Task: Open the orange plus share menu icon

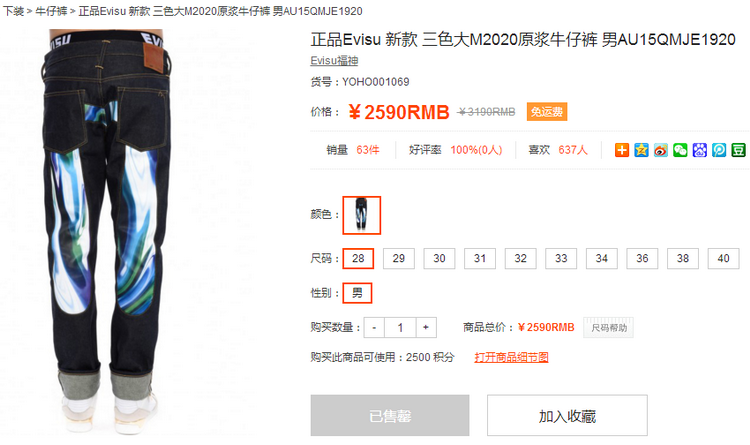Action: (621, 150)
